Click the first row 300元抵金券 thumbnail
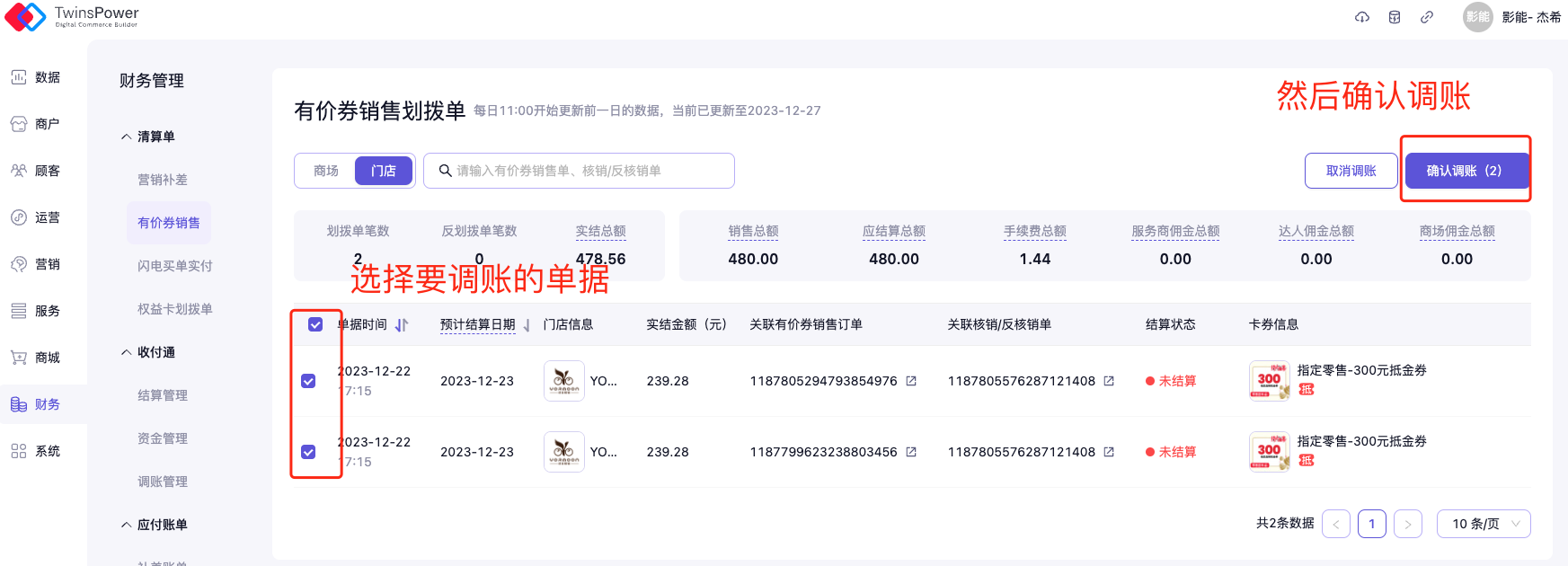 (1269, 381)
